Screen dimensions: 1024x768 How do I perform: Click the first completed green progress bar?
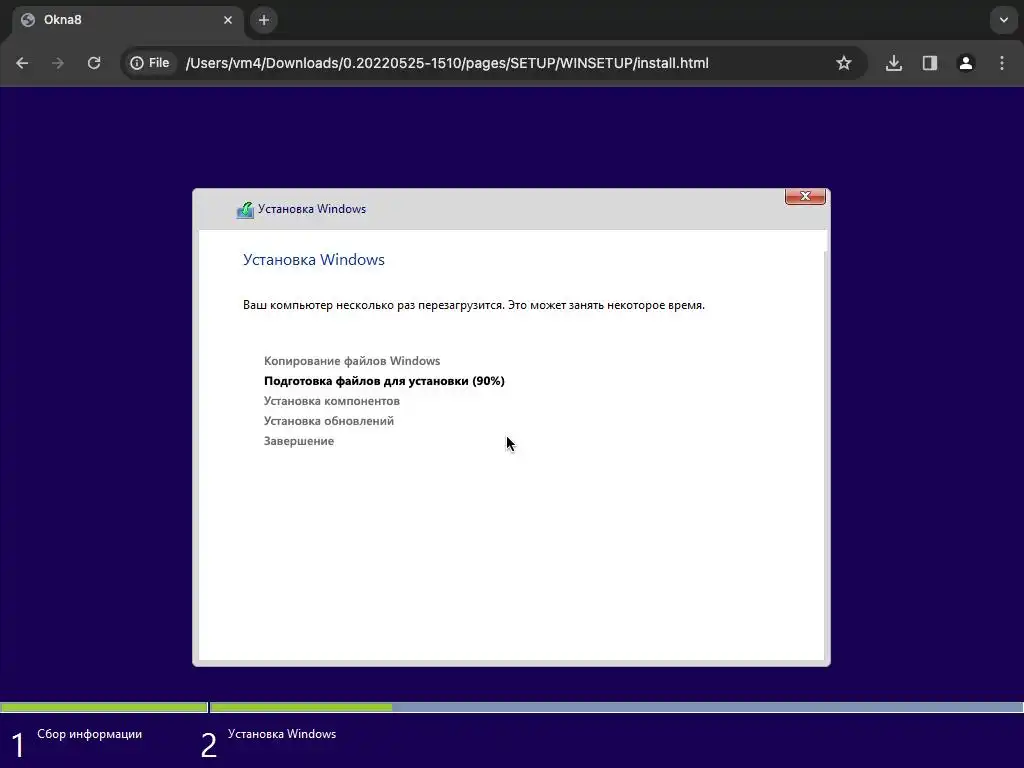click(x=104, y=707)
